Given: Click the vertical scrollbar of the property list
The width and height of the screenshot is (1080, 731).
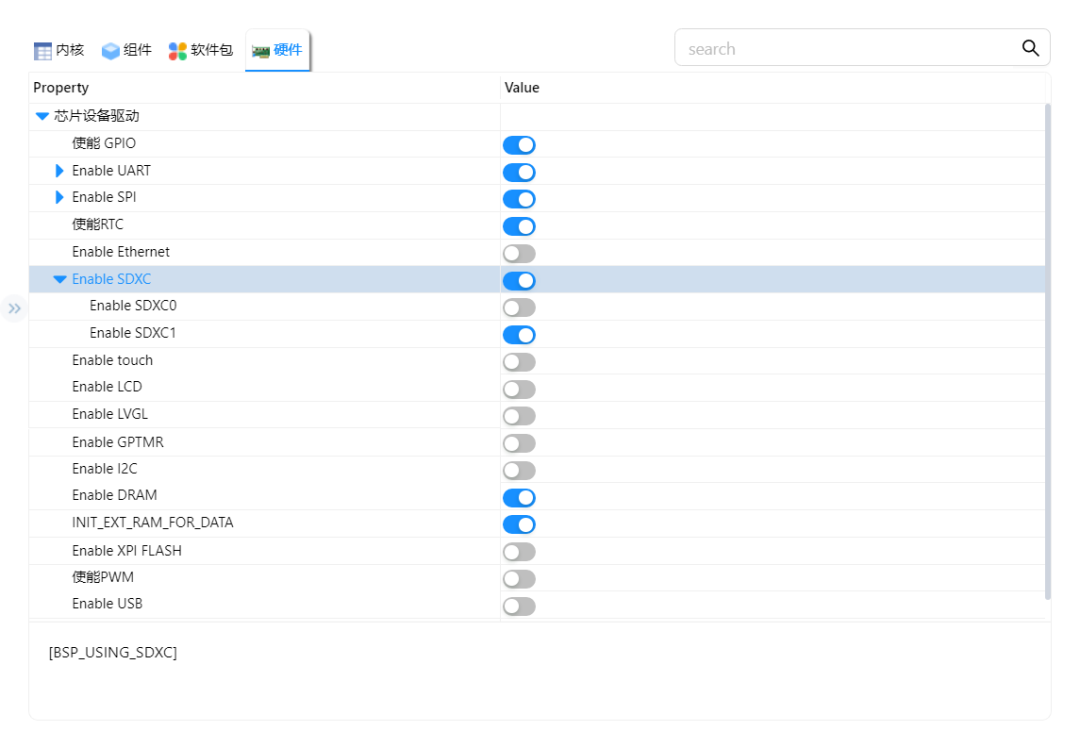Looking at the screenshot, I should [1048, 351].
